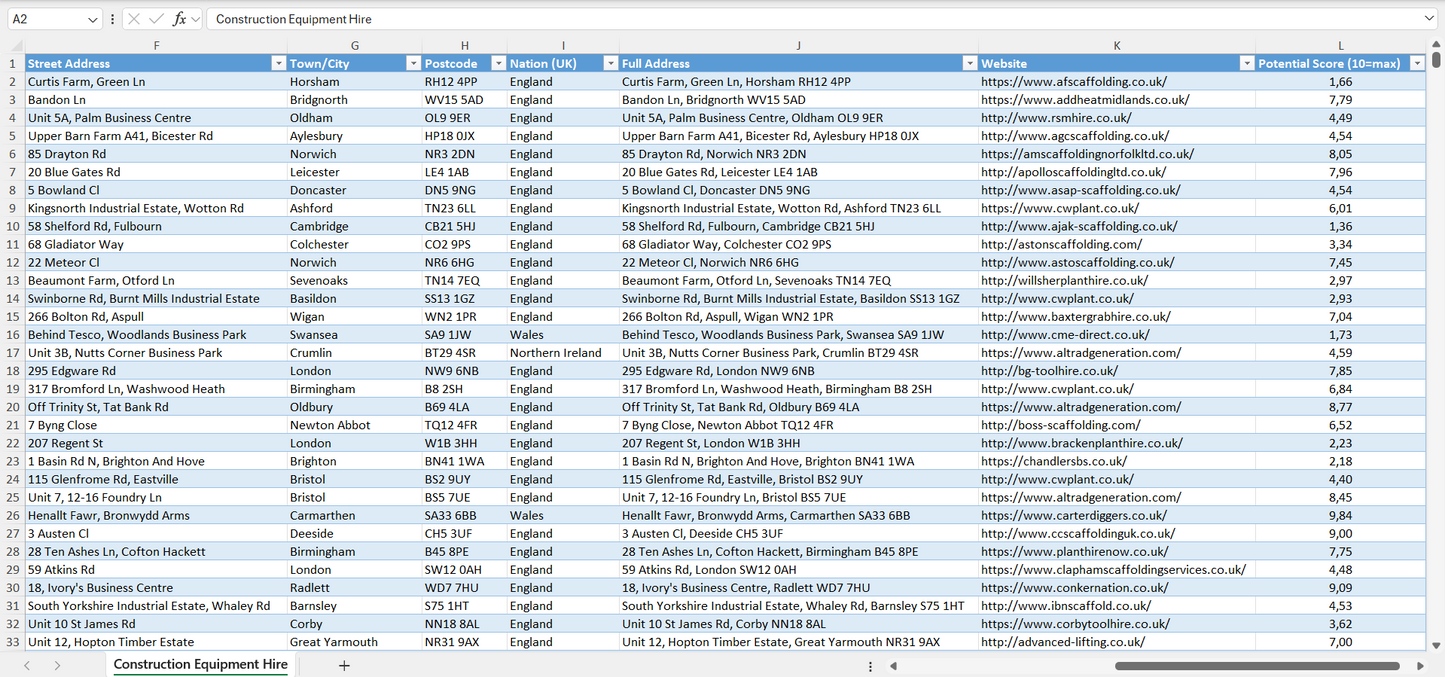1445x677 pixels.
Task: Add a new worksheet with the plus icon
Action: [344, 664]
